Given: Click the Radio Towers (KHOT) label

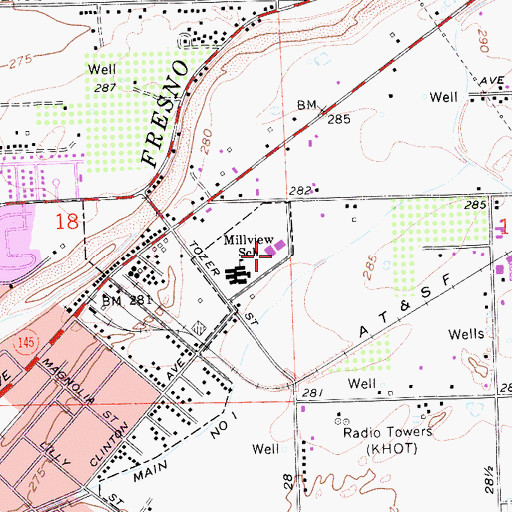Looking at the screenshot, I should point(389,440).
